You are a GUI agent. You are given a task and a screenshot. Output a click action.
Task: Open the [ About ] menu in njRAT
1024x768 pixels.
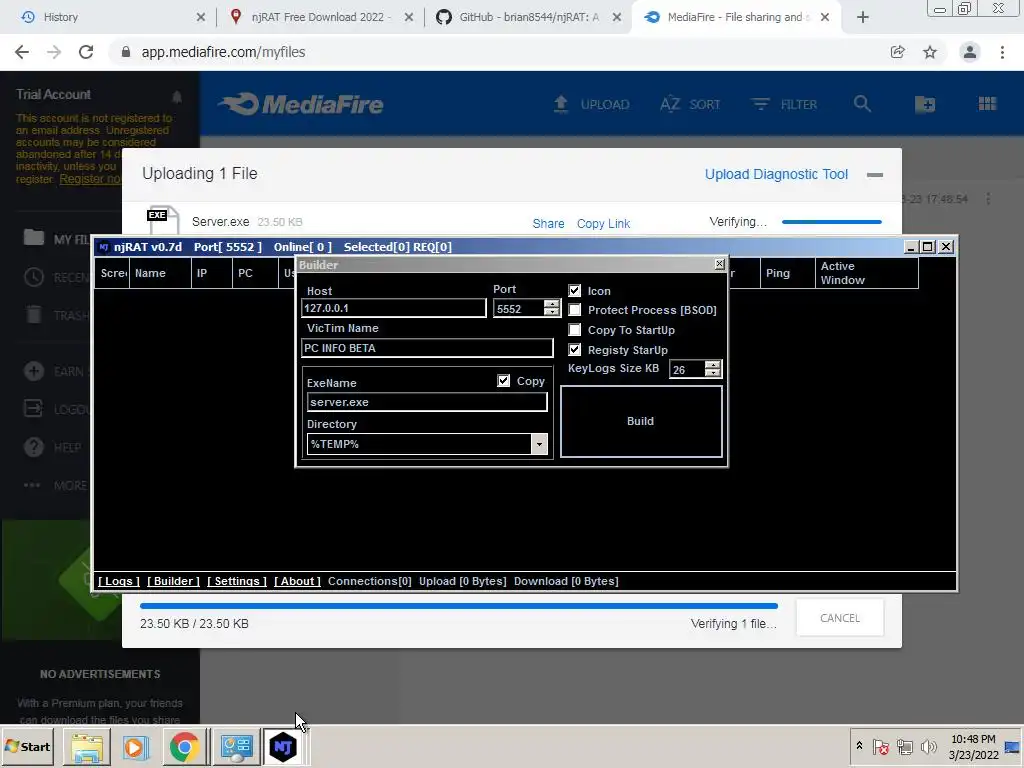pyautogui.click(x=297, y=581)
